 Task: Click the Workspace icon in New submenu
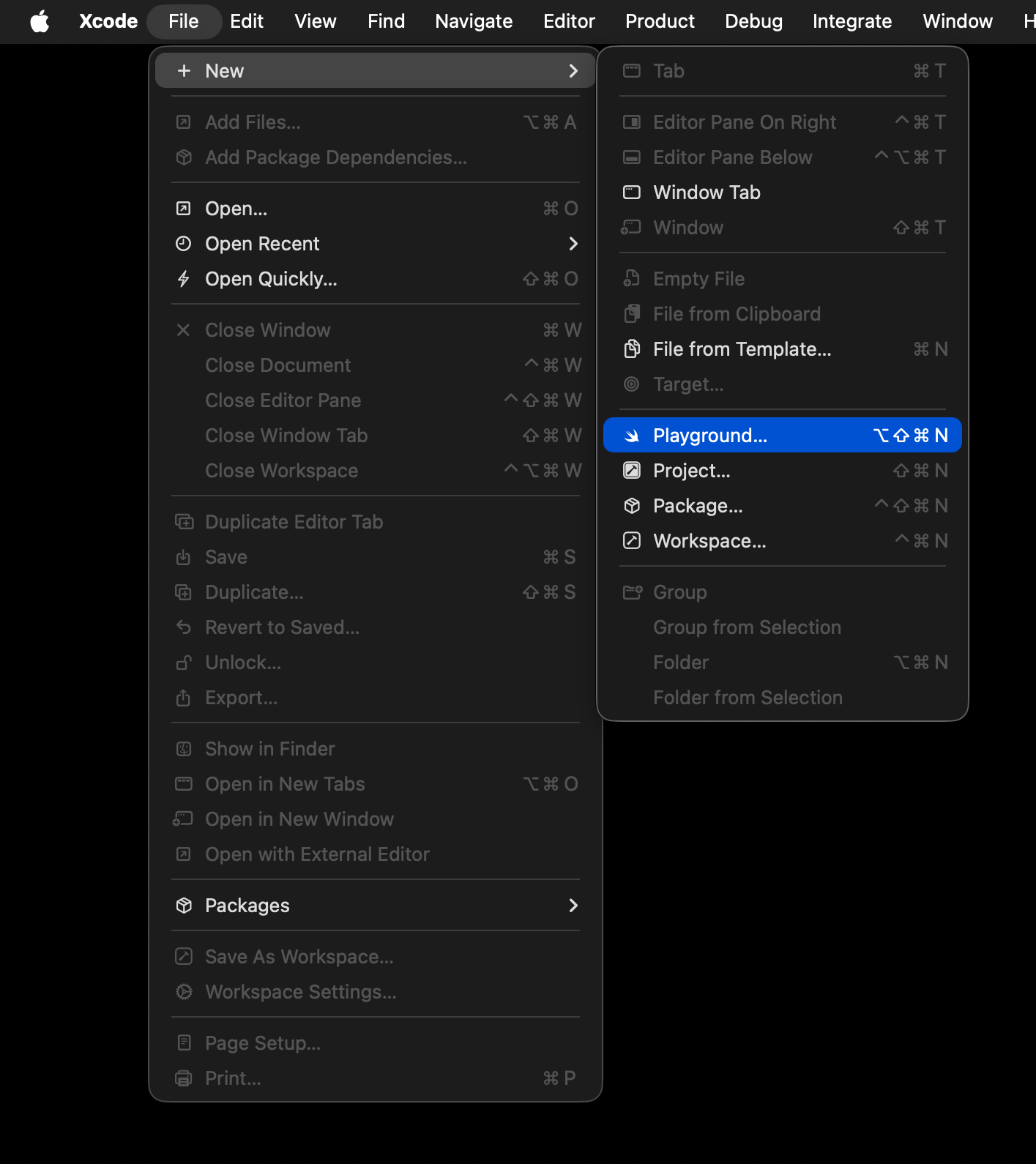coord(631,541)
